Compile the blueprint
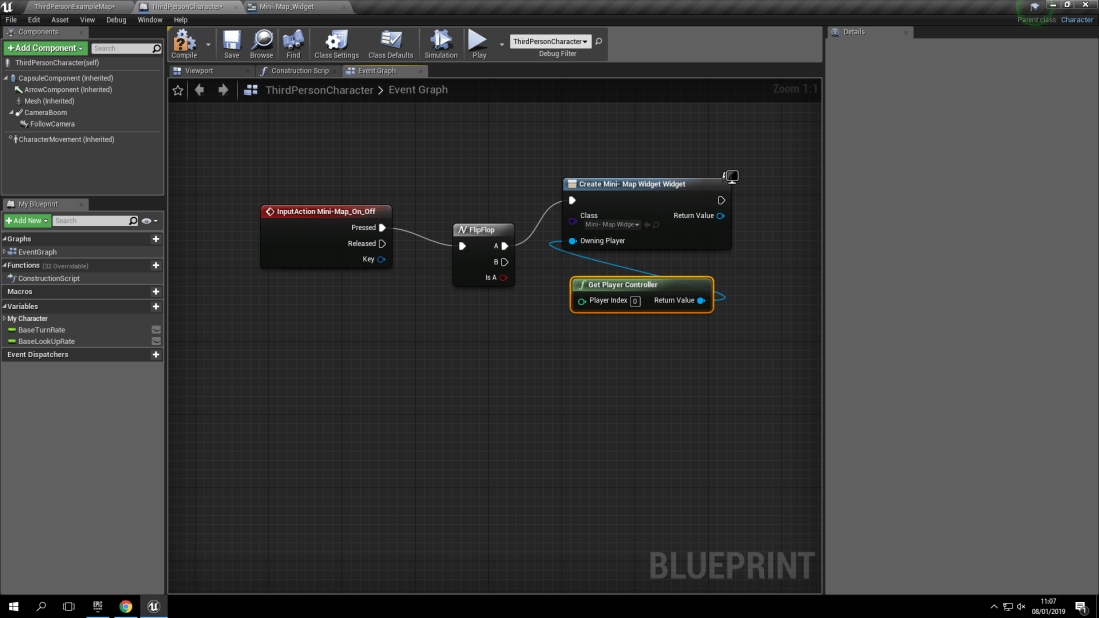This screenshot has height=618, width=1099. (x=184, y=43)
